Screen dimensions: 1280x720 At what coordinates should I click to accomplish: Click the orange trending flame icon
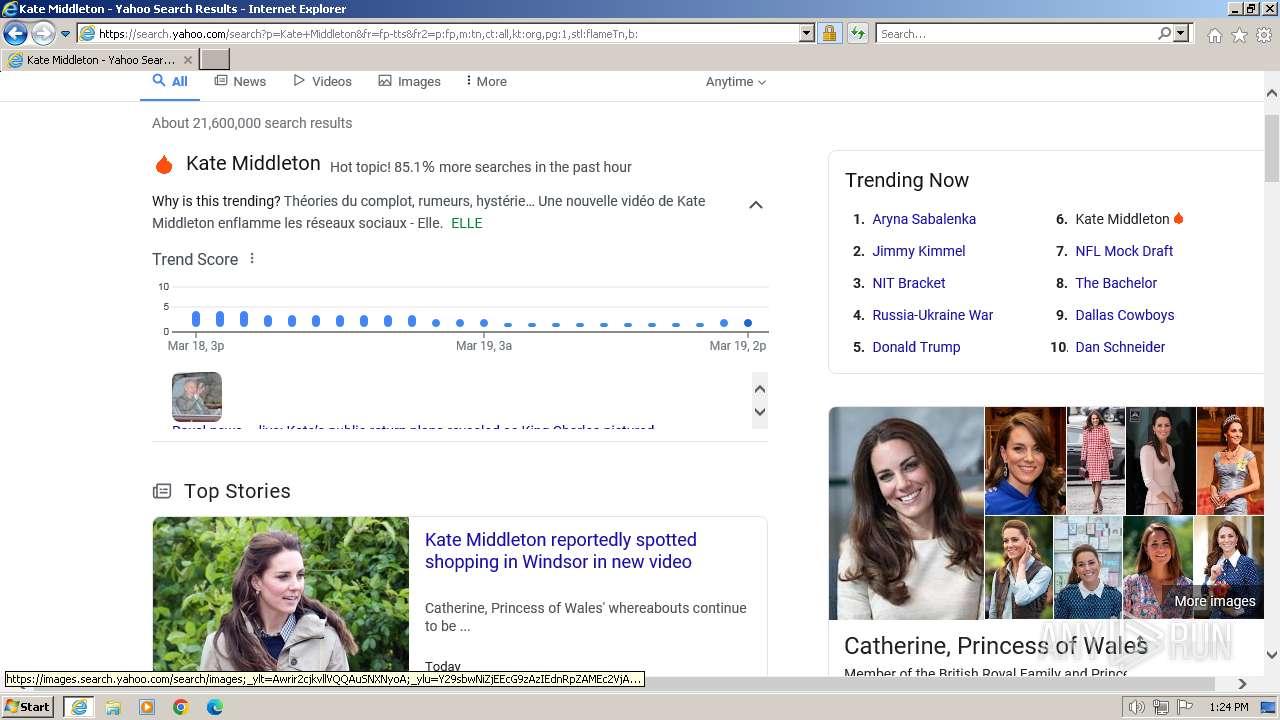tap(164, 164)
